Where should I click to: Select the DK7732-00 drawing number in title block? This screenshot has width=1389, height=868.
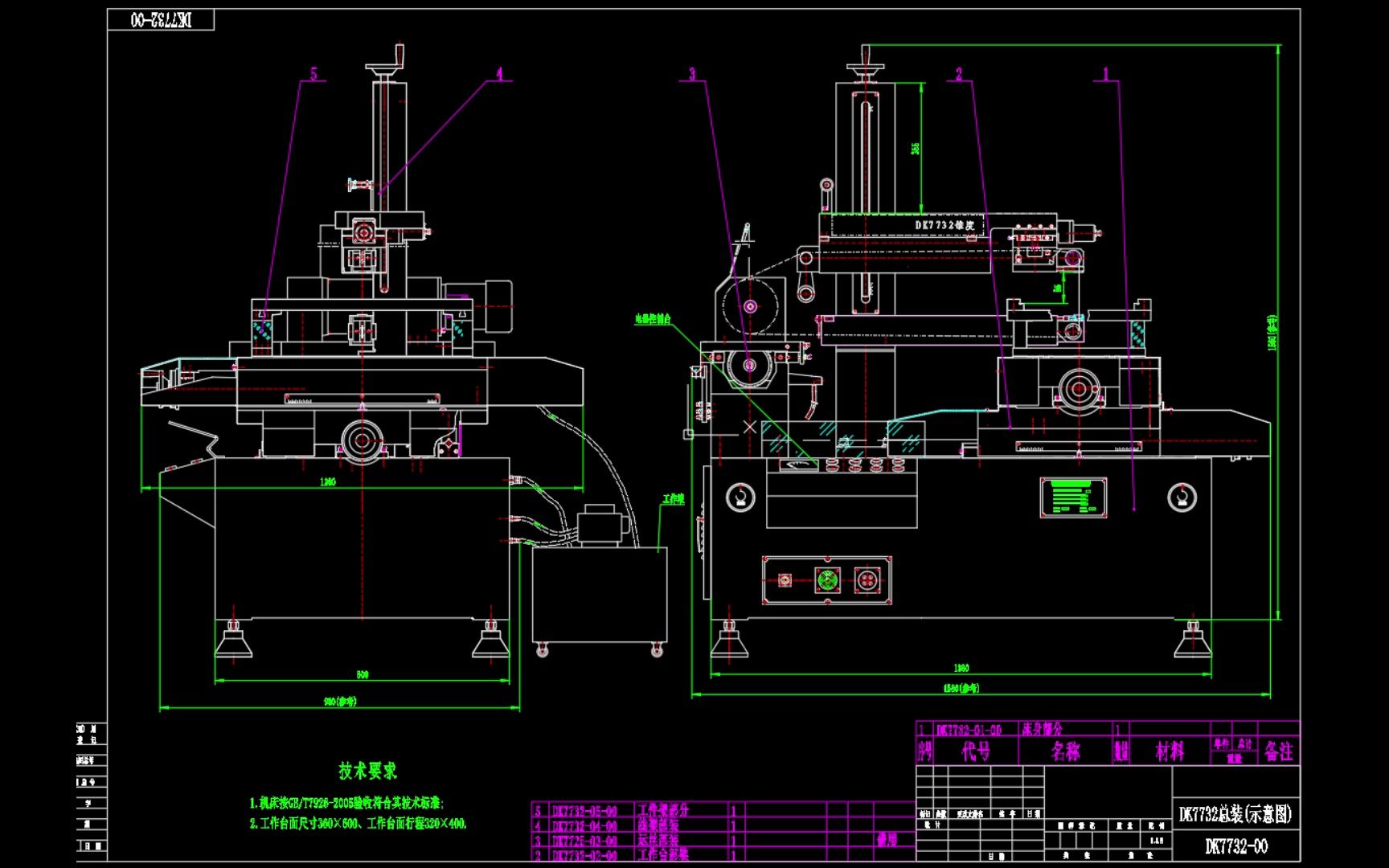(1239, 846)
